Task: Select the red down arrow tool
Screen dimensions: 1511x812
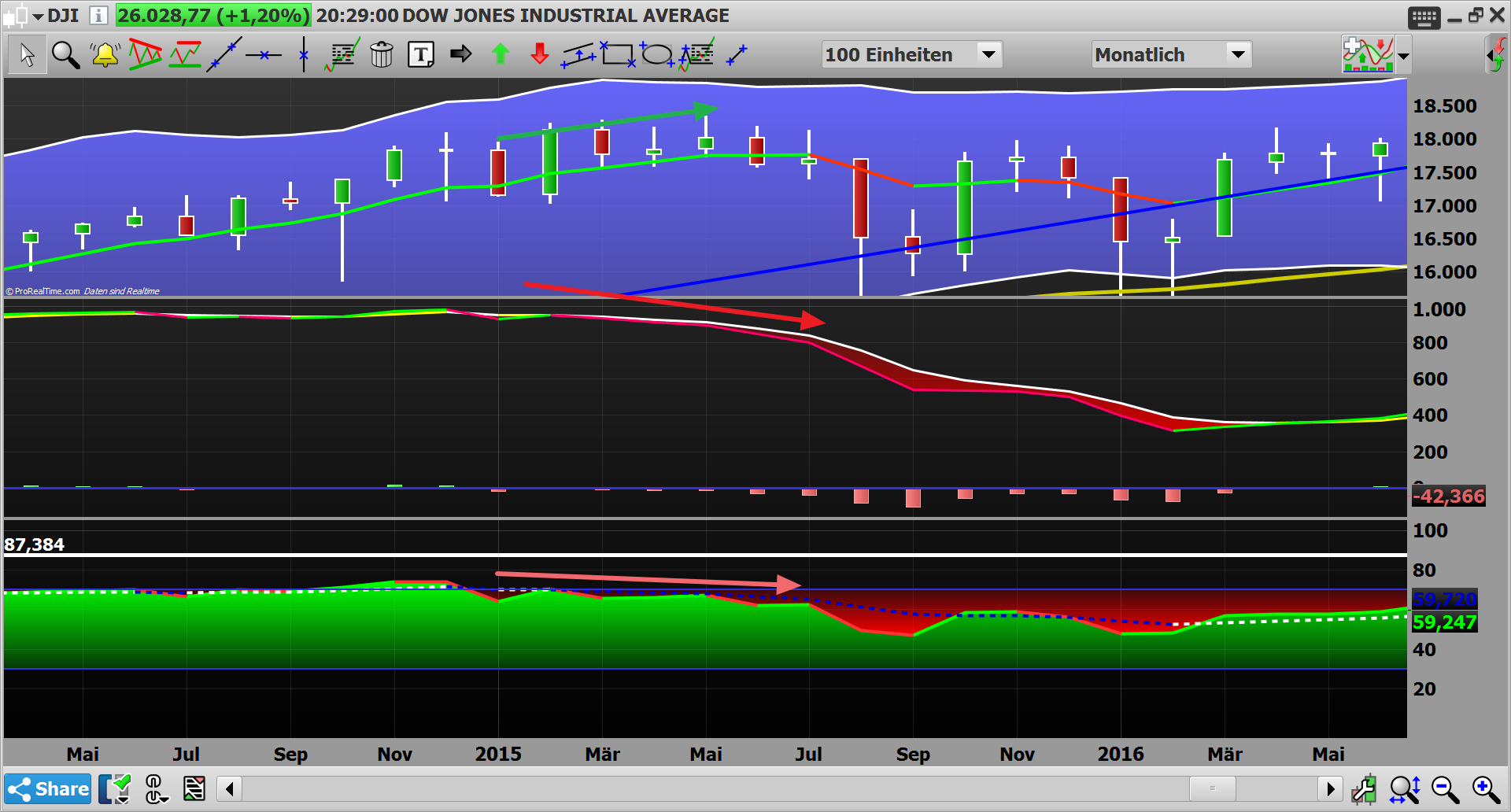Action: [x=540, y=54]
